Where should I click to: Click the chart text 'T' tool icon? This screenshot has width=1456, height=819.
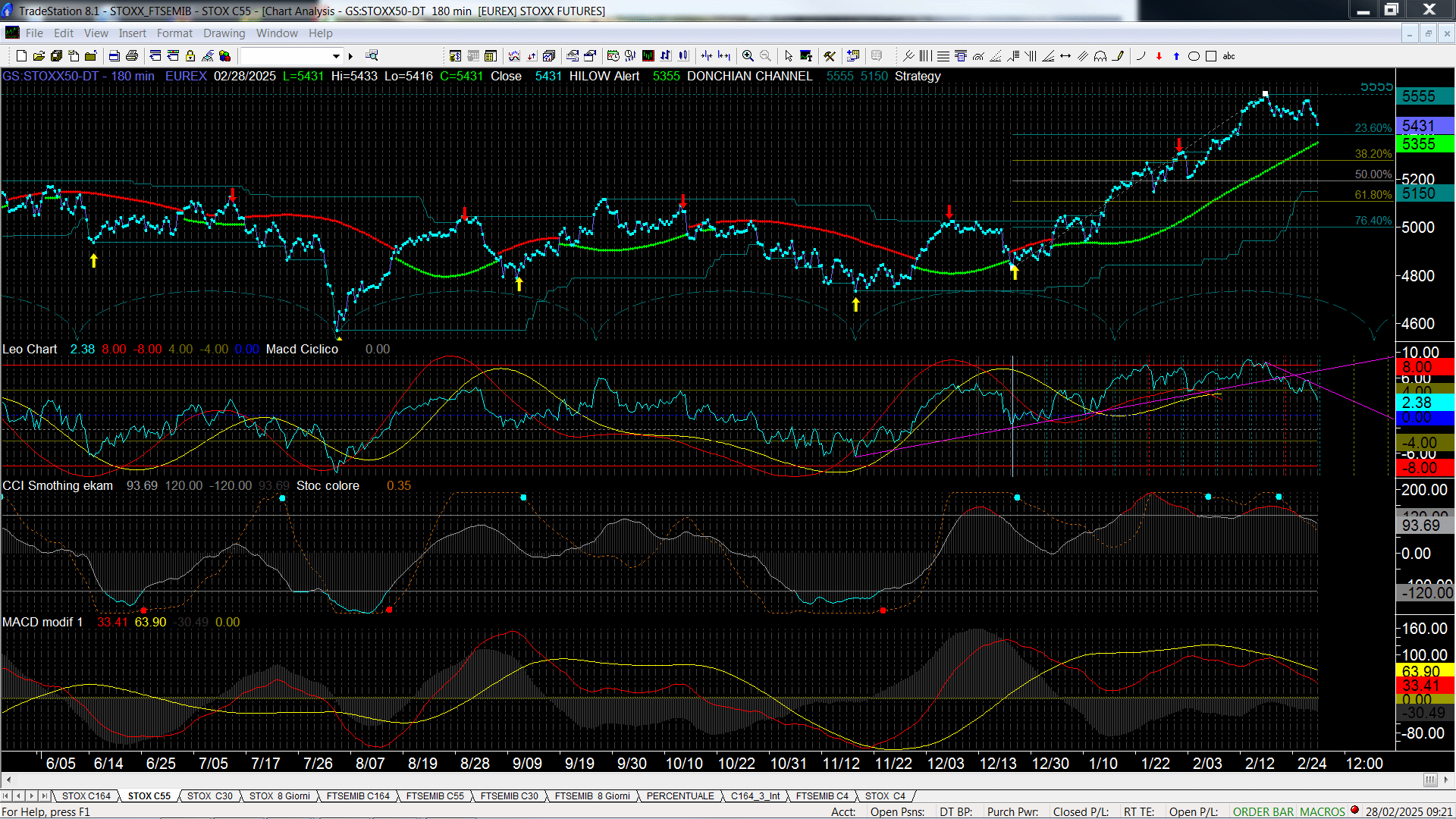[x=807, y=56]
